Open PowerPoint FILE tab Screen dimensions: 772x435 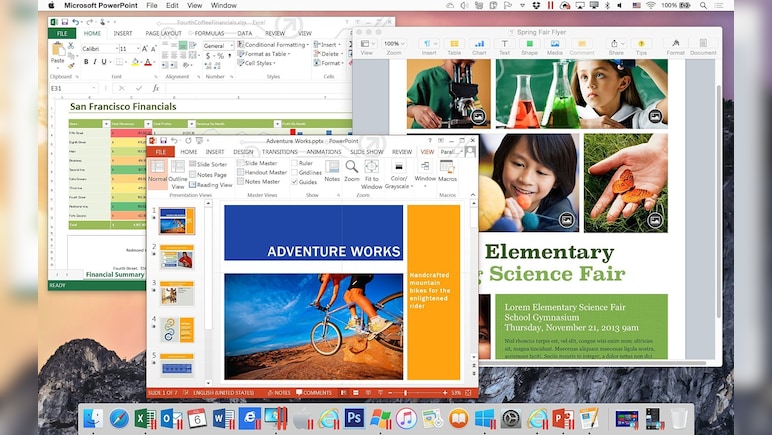pyautogui.click(x=161, y=152)
